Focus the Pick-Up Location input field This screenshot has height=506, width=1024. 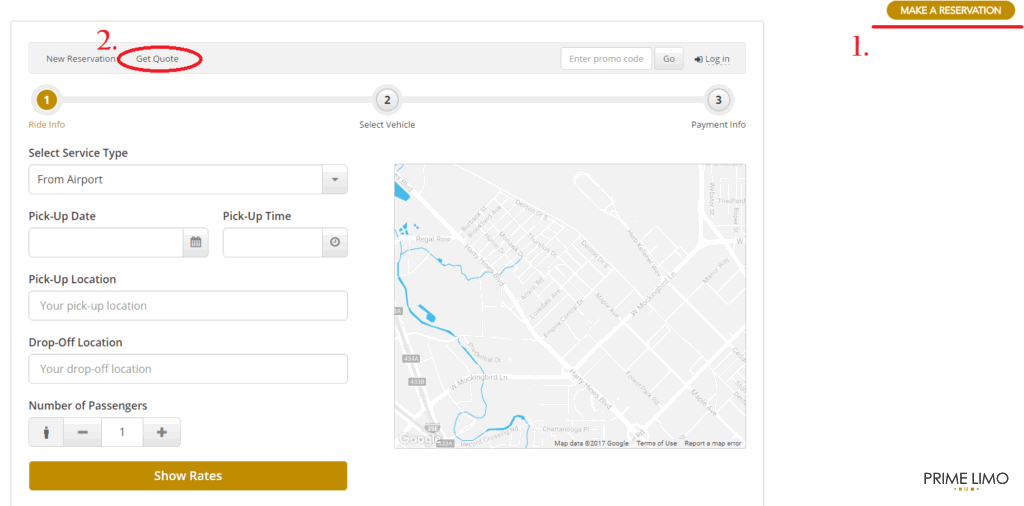[188, 306]
